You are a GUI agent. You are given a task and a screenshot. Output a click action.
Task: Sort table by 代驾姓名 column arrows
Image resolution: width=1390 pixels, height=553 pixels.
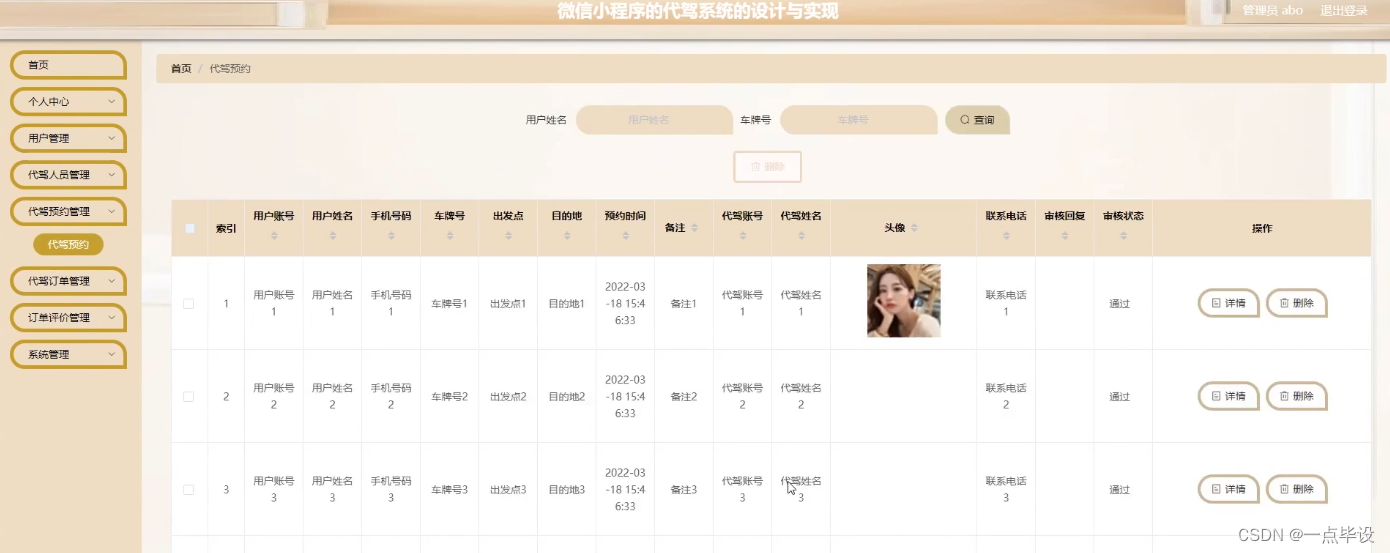click(x=801, y=236)
